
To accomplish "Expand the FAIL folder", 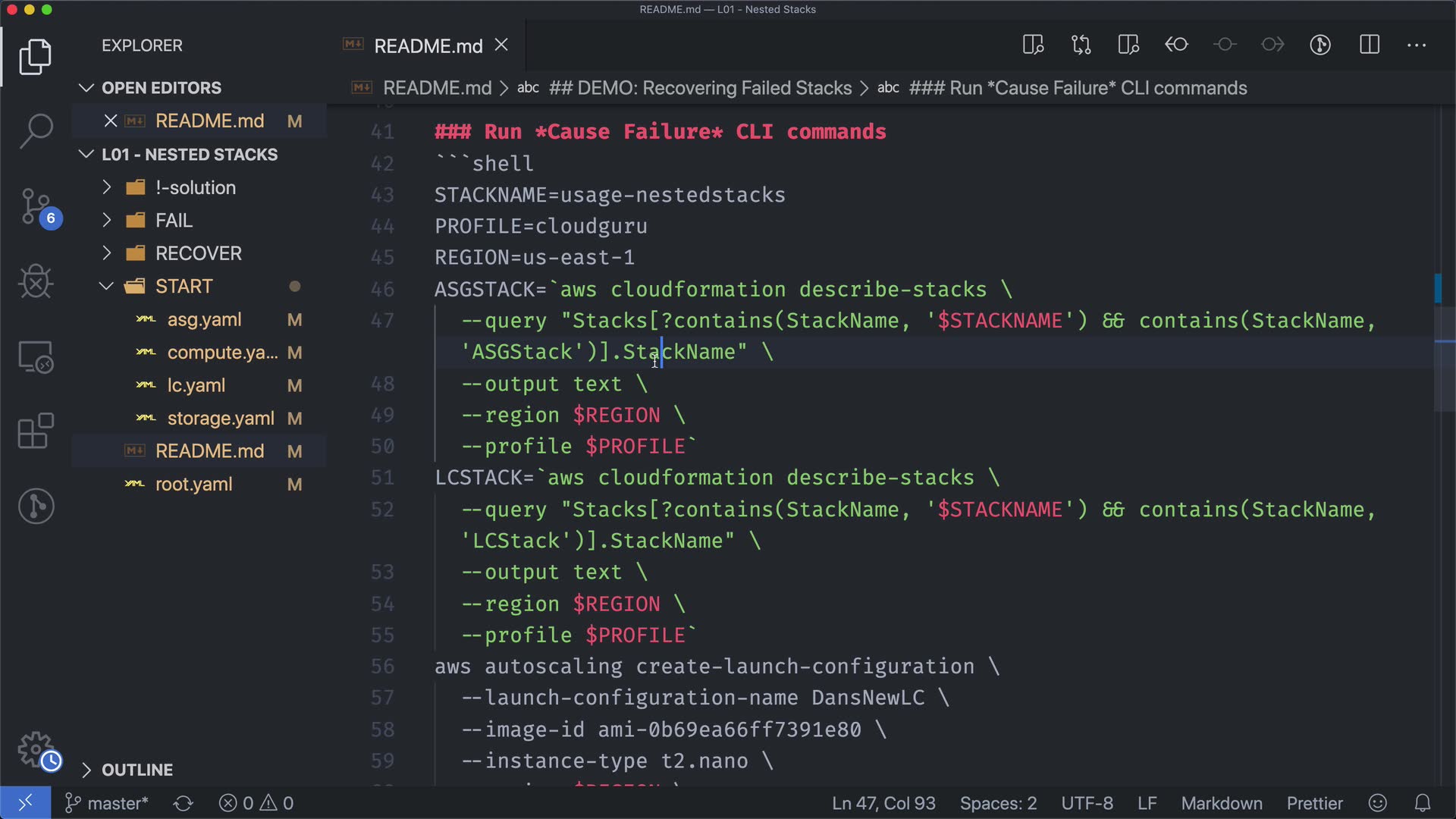I will click(174, 221).
